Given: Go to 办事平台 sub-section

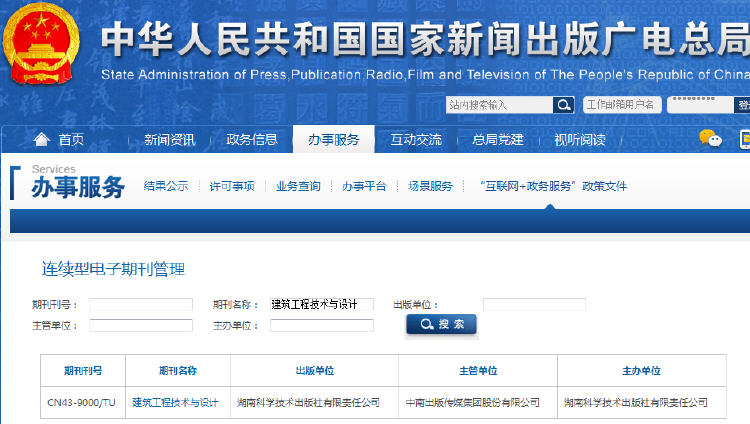Looking at the screenshot, I should pyautogui.click(x=364, y=186).
